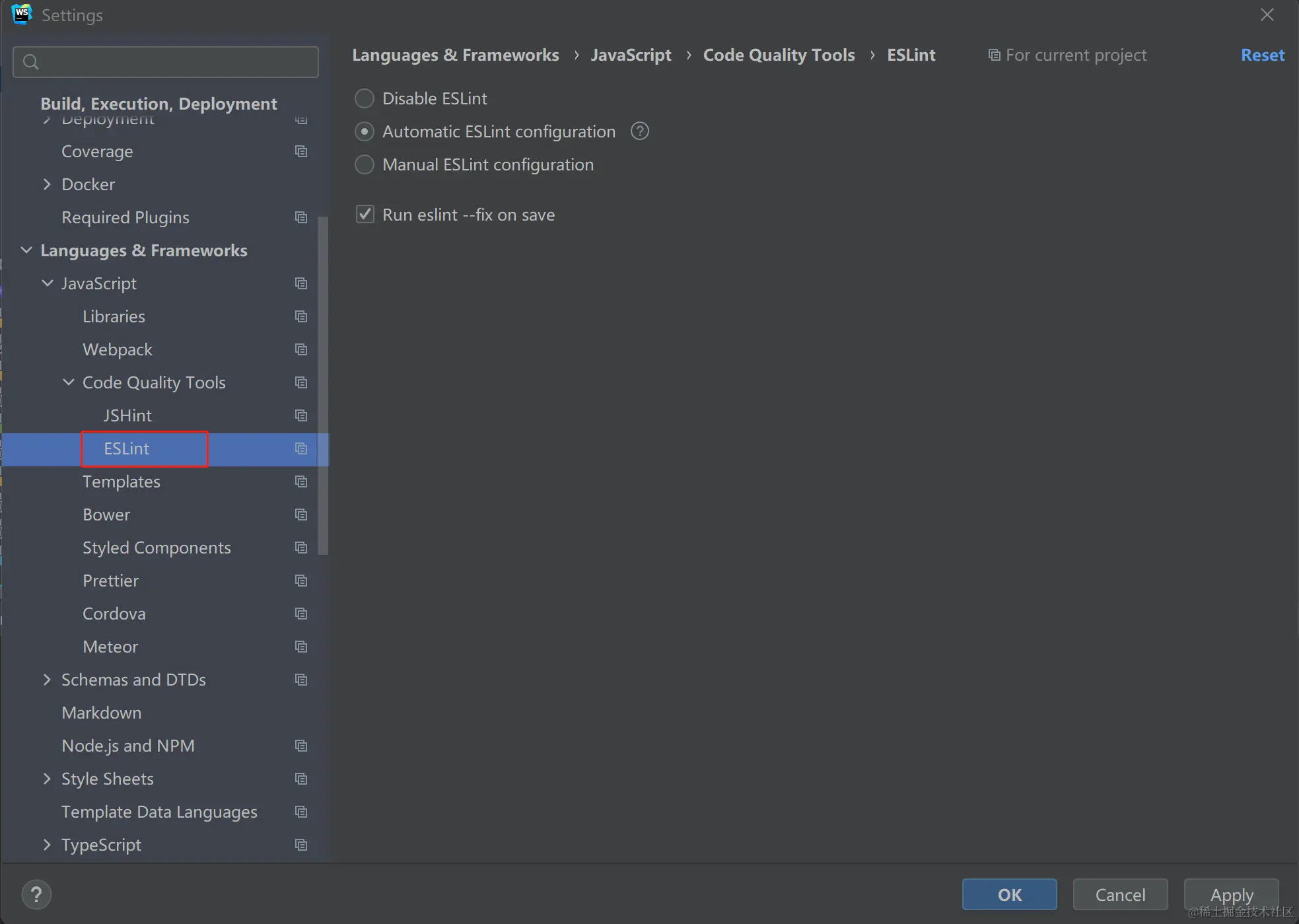
Task: Click the project-level icon beside Node.js and NPM
Action: pyautogui.click(x=301, y=746)
